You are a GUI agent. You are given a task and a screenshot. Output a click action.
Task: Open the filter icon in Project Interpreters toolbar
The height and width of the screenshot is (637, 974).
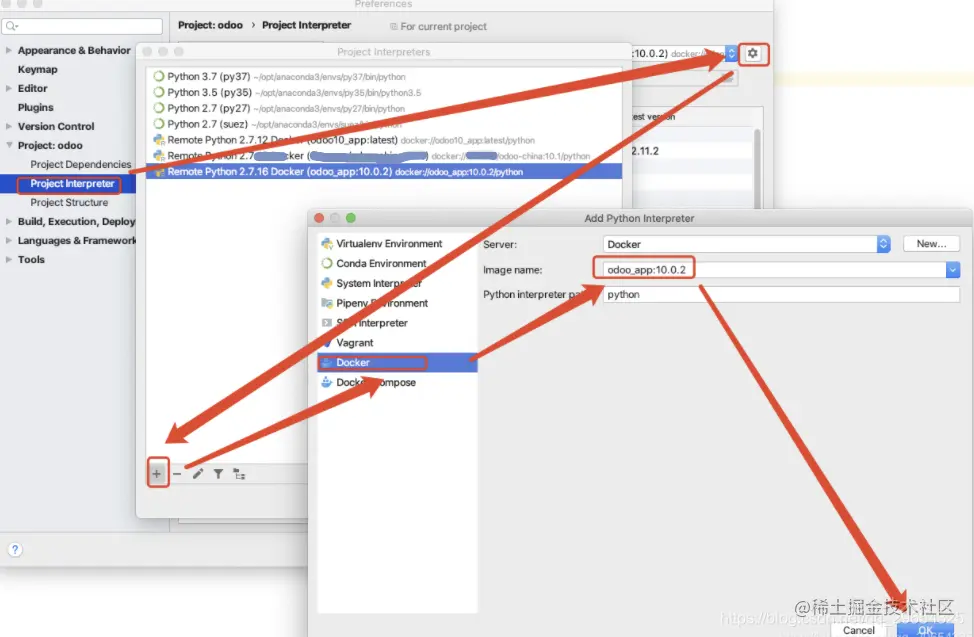click(219, 474)
